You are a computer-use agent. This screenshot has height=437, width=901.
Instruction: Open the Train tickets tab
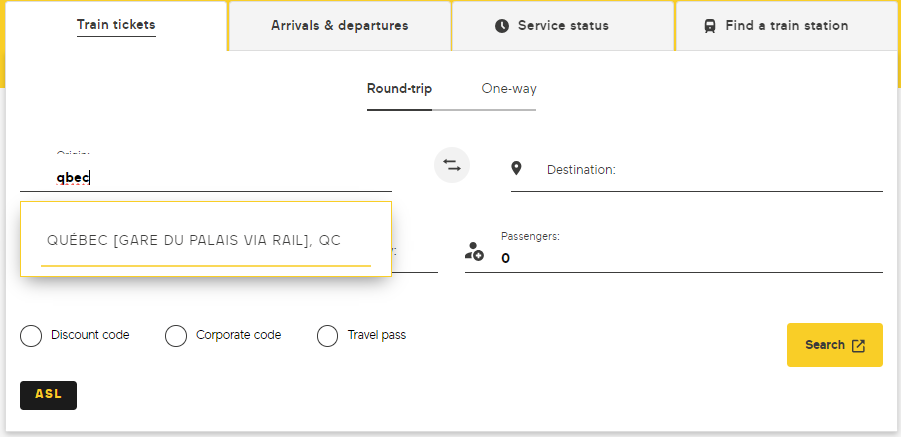pos(116,26)
